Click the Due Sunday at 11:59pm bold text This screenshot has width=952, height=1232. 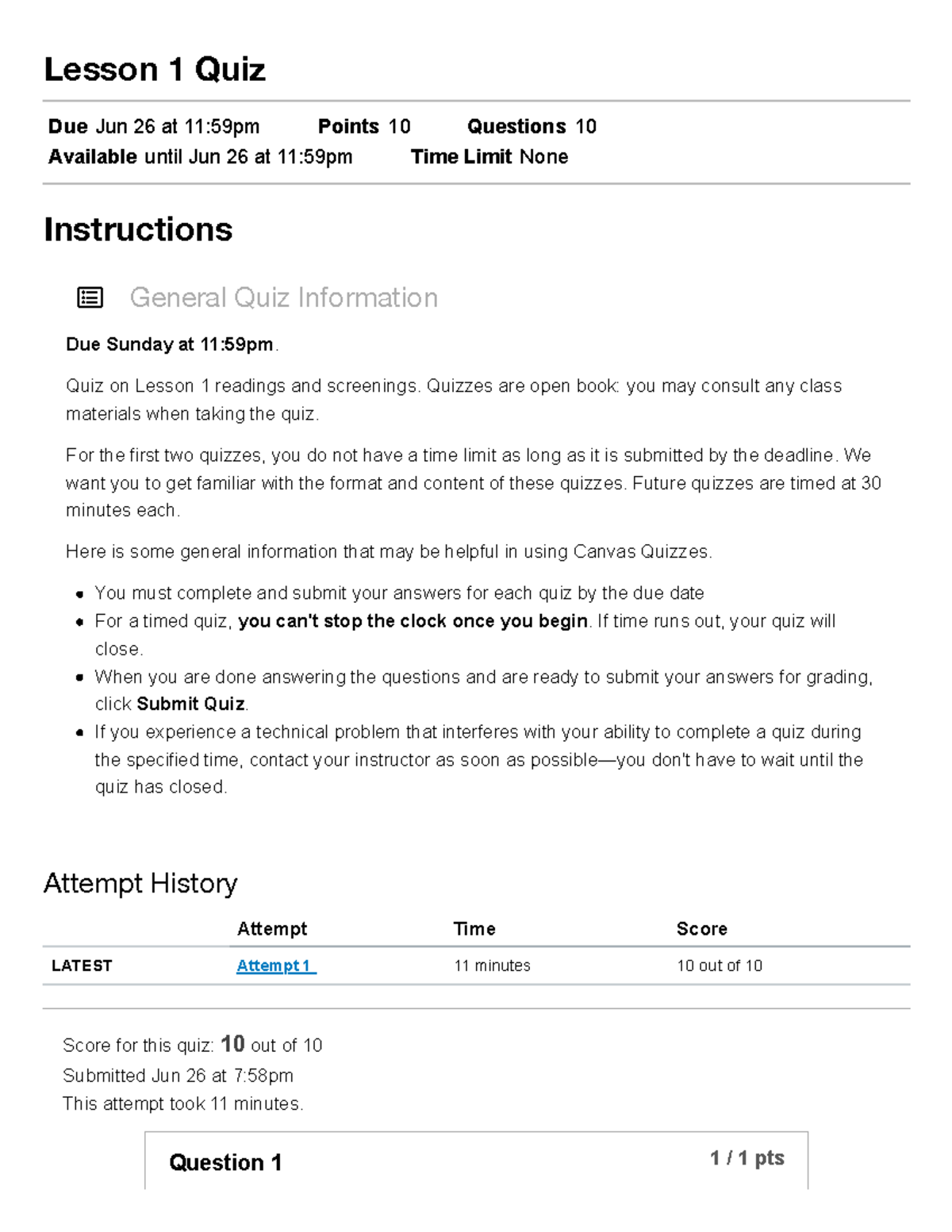[170, 344]
